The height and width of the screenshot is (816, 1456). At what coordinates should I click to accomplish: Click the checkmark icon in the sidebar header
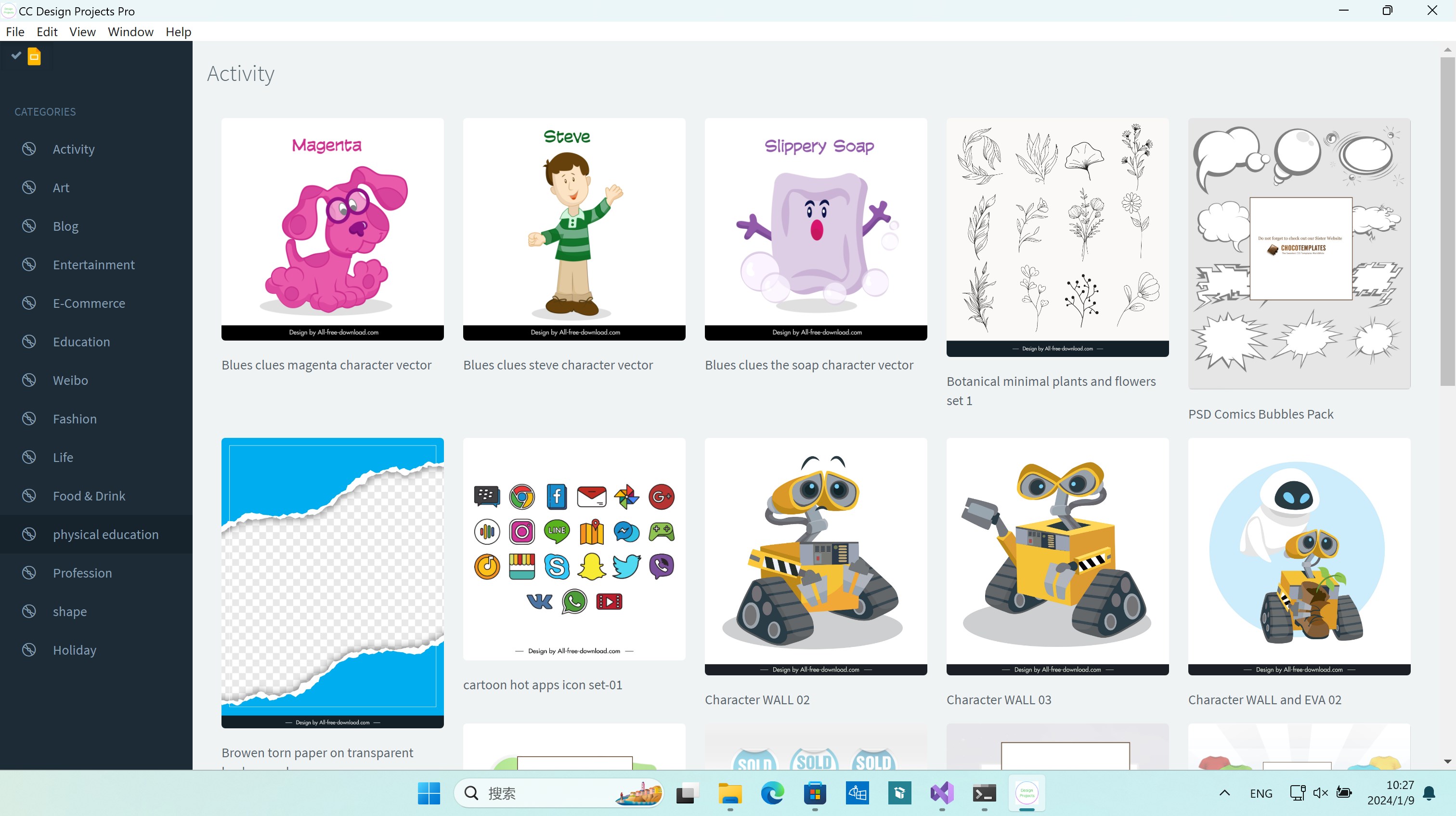click(16, 55)
